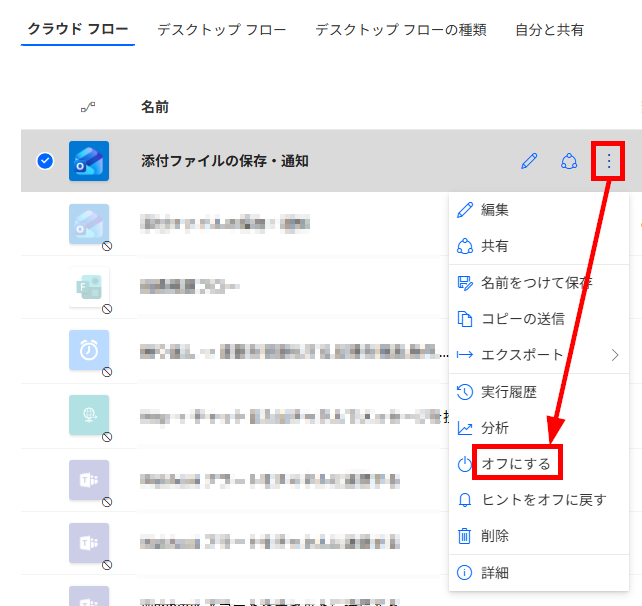Click the flow type icon in column header
Image resolution: width=642 pixels, height=606 pixels.
tap(88, 107)
